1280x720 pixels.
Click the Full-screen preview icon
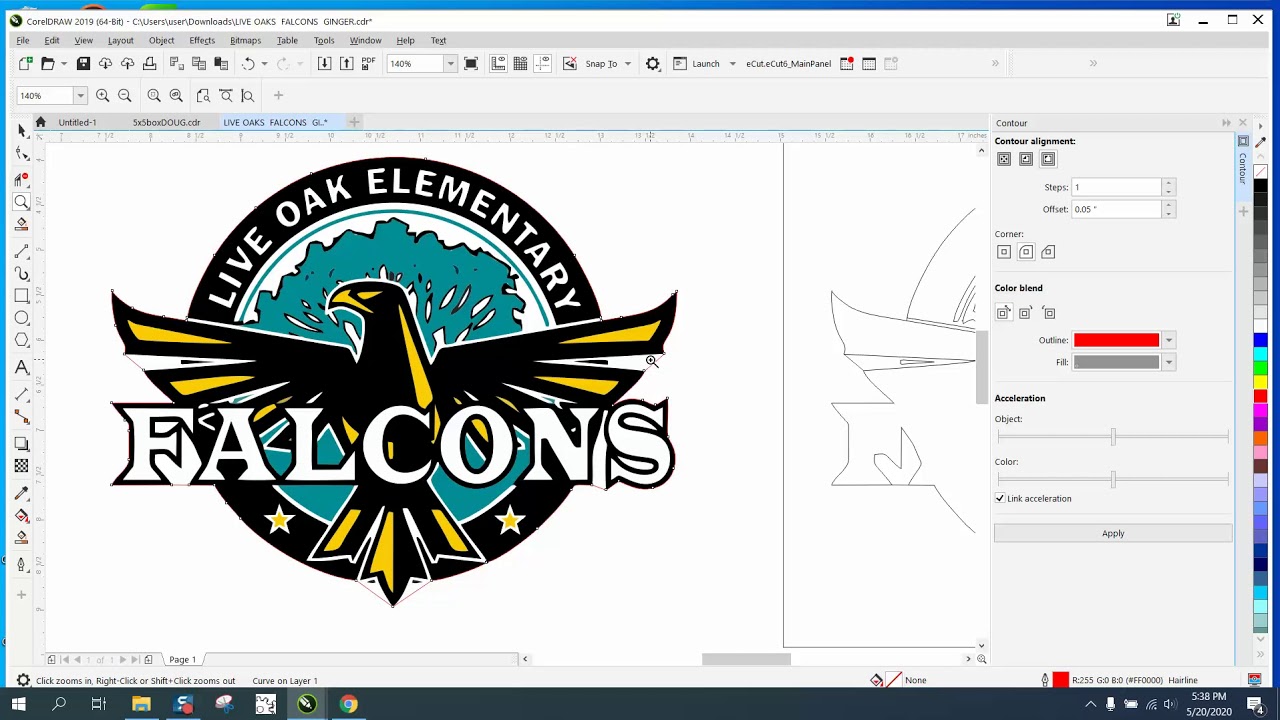(471, 64)
